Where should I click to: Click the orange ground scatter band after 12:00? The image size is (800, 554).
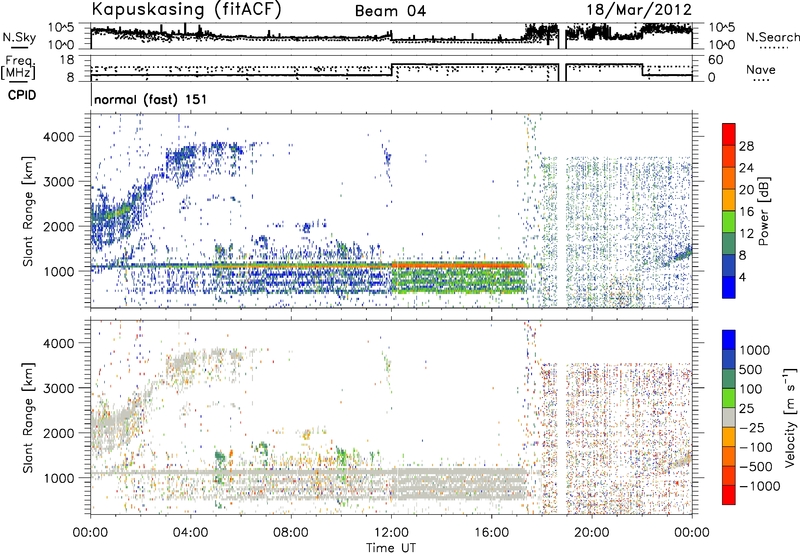(458, 265)
